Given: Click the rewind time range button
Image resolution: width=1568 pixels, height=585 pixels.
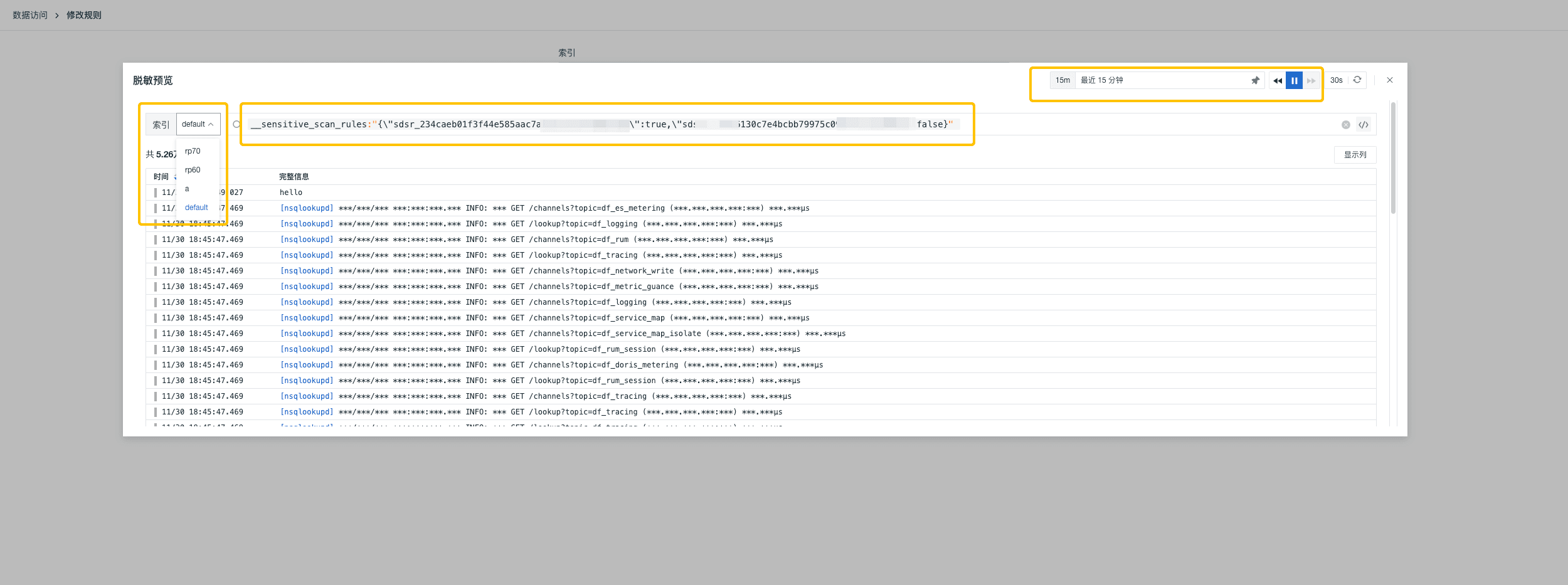Looking at the screenshot, I should tap(1278, 80).
